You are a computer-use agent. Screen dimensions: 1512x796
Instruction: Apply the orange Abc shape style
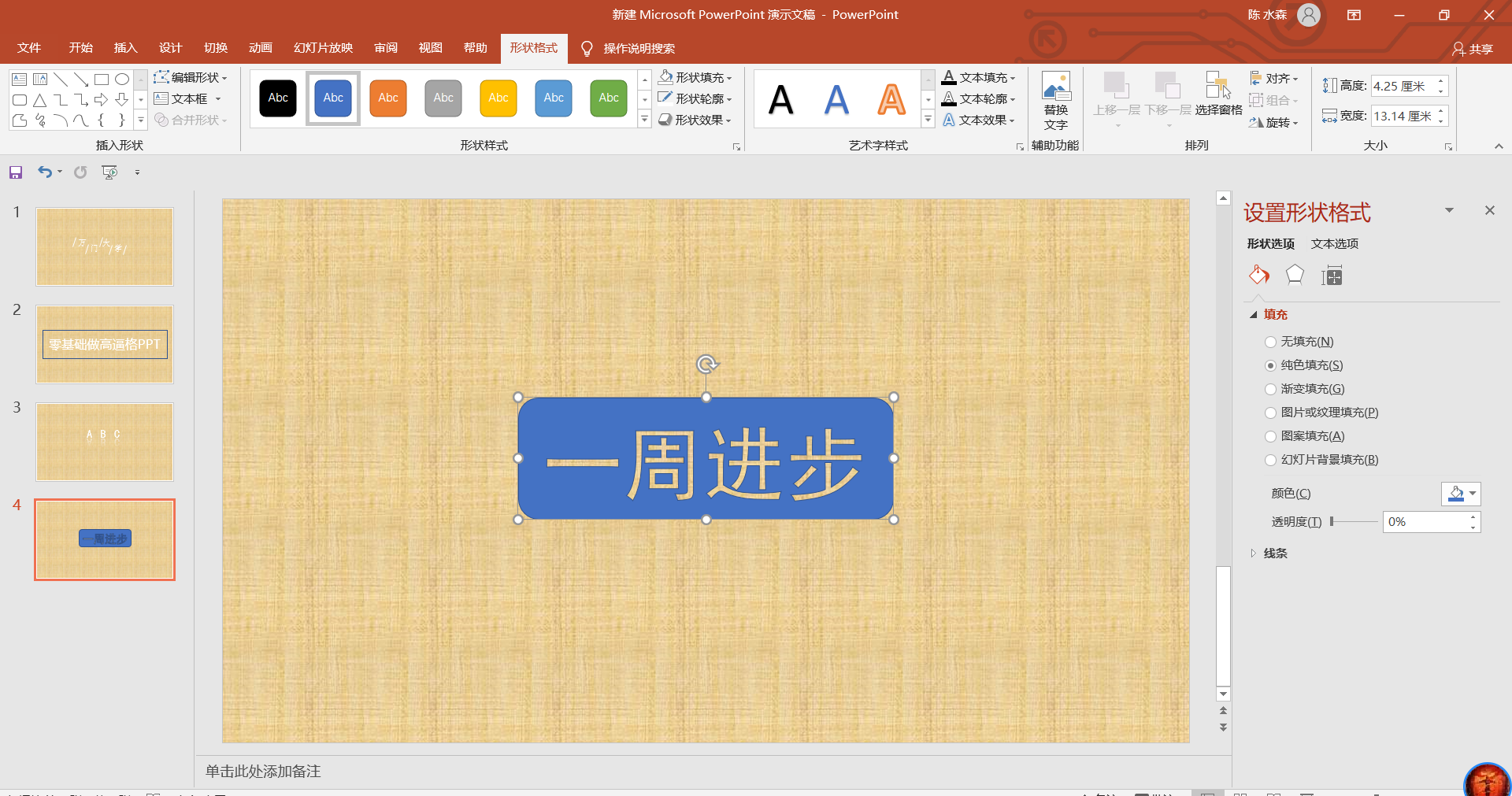click(x=388, y=98)
